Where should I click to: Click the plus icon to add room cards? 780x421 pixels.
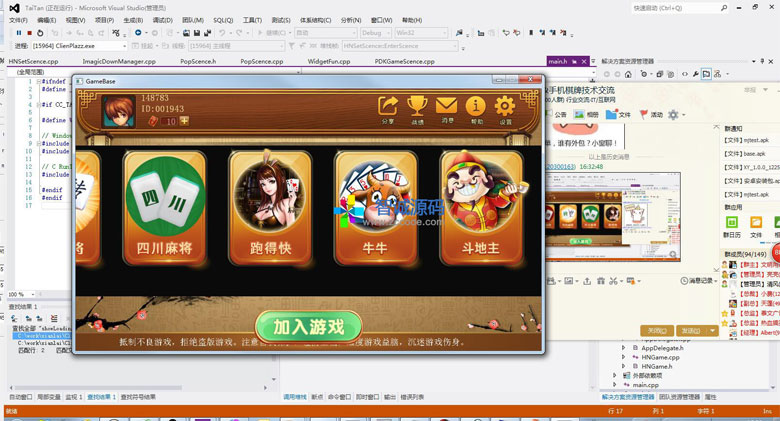(x=183, y=121)
